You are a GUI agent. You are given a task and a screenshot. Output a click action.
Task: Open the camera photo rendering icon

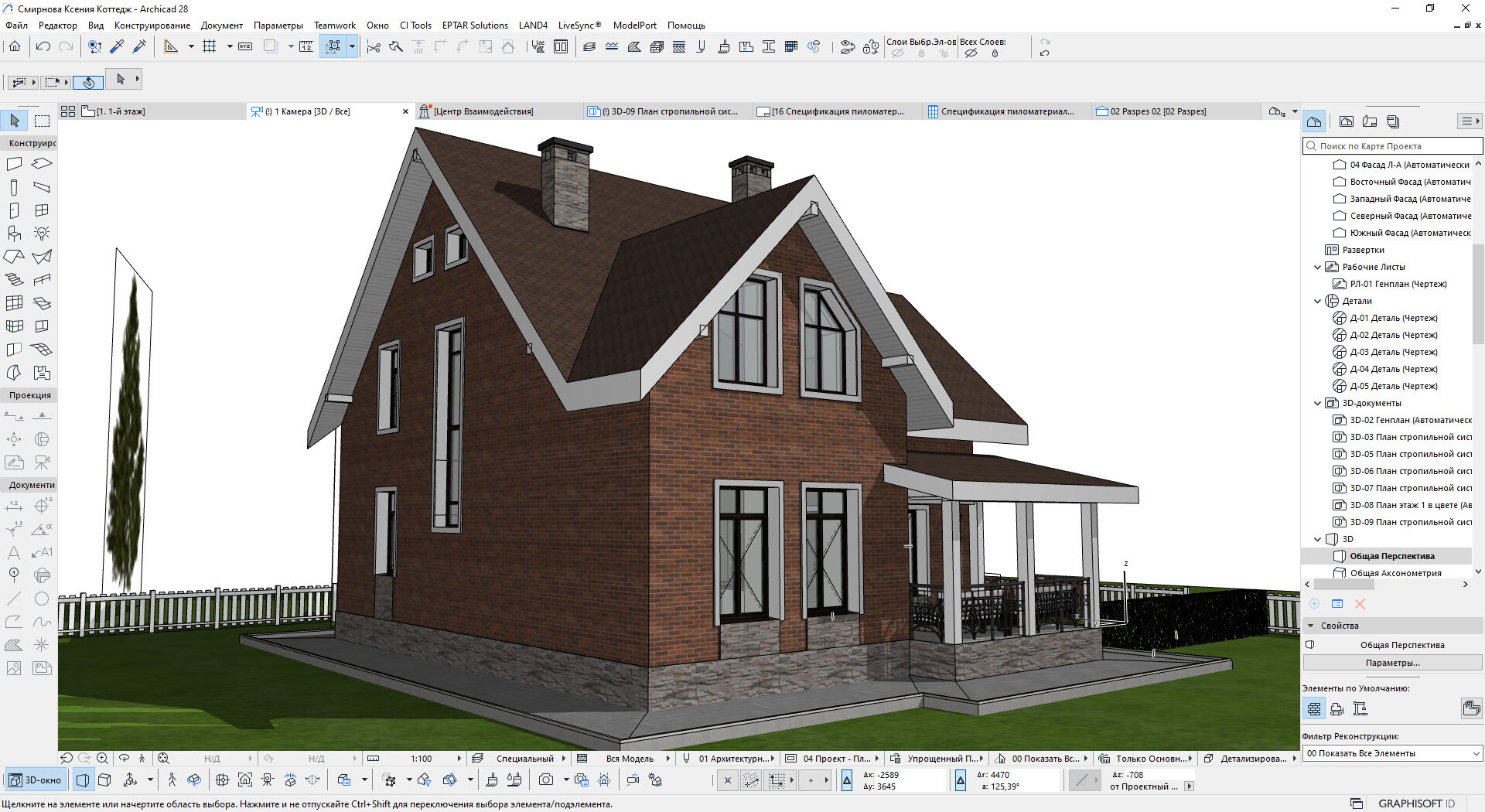(x=546, y=780)
